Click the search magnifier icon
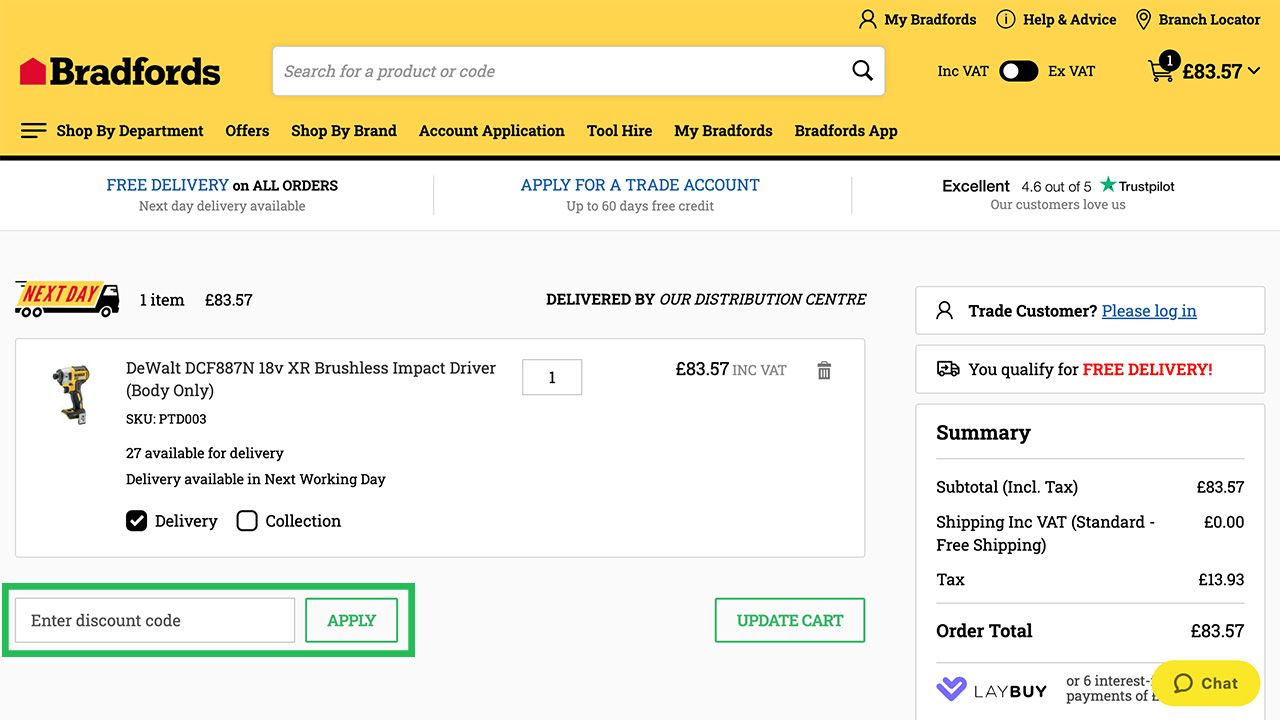Viewport: 1280px width, 720px height. coord(862,71)
